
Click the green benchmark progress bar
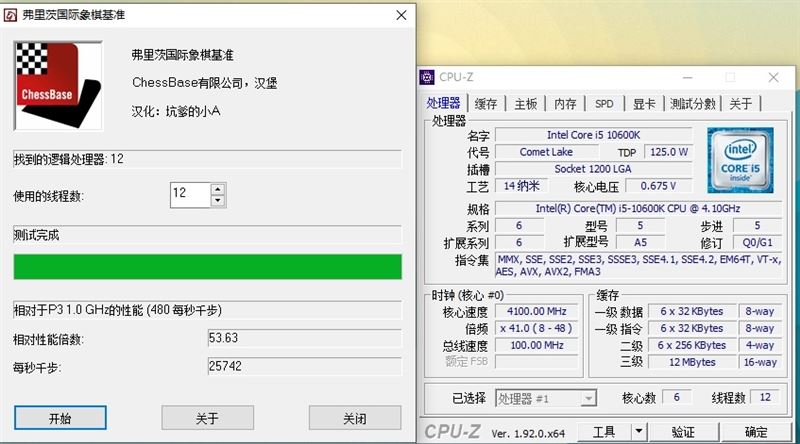[207, 266]
